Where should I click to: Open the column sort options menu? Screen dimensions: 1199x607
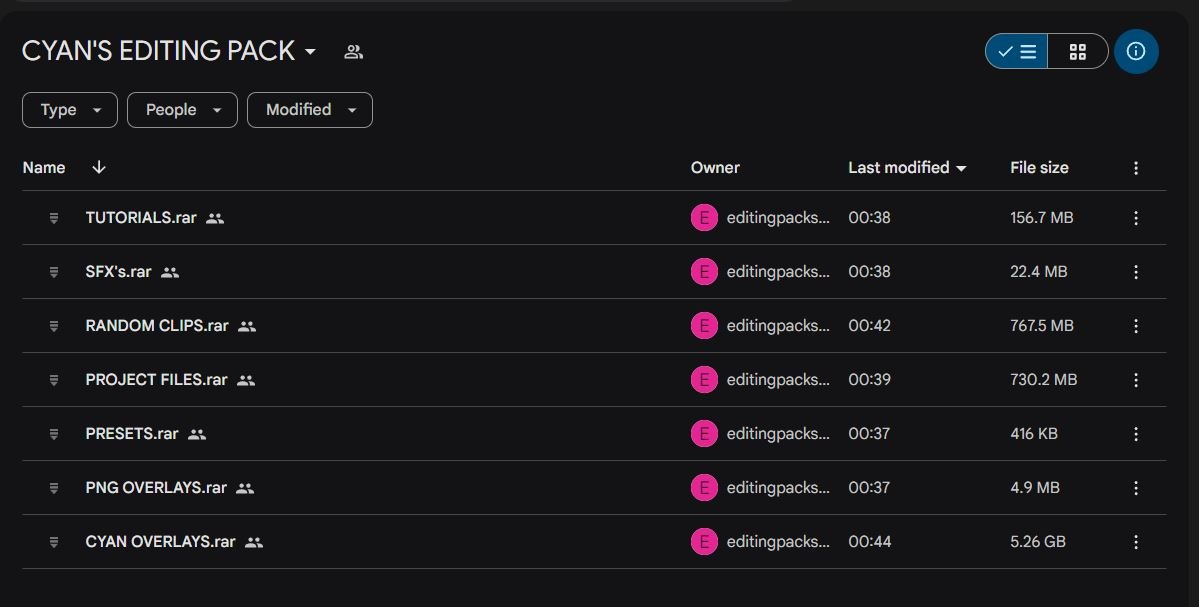[1136, 167]
